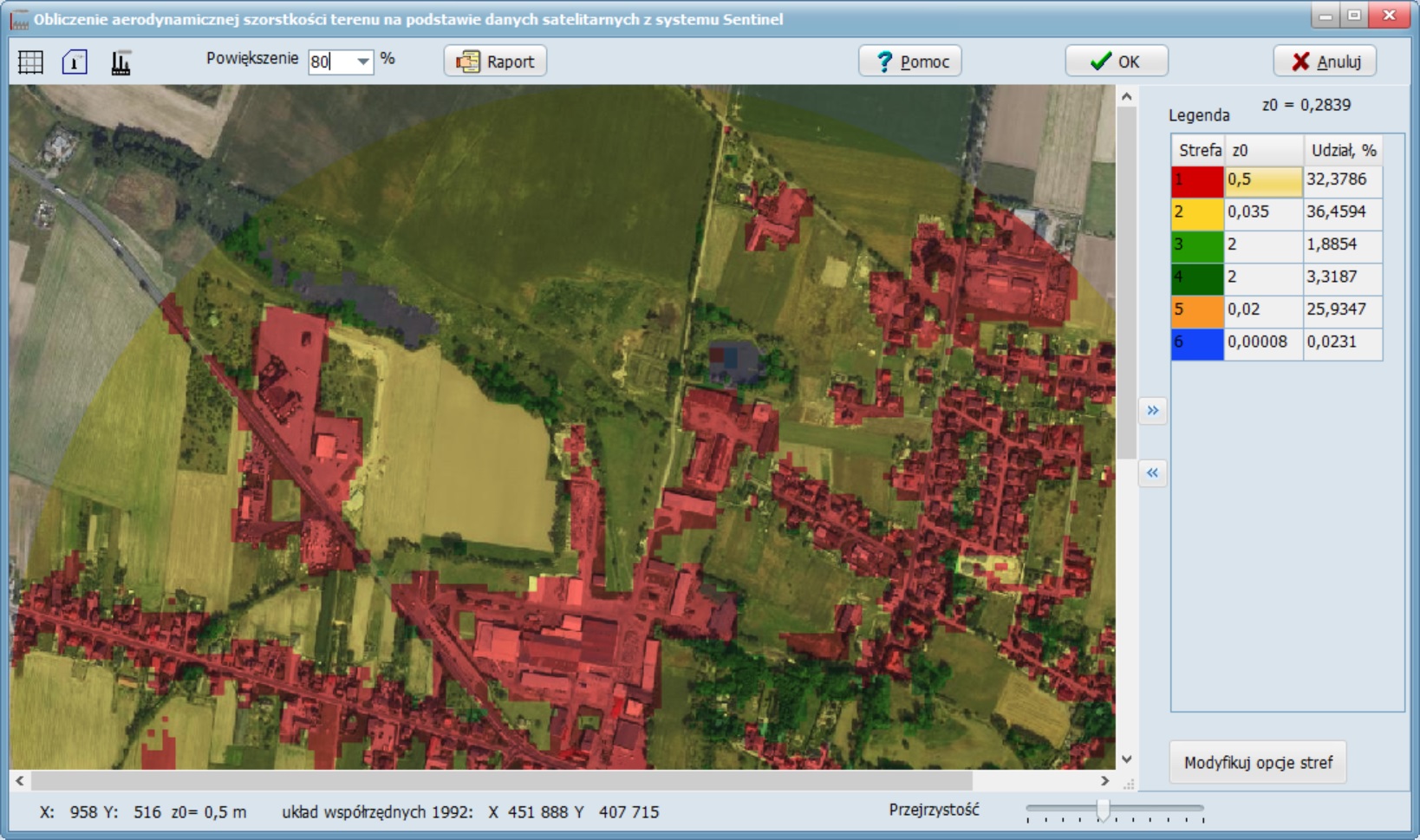Open Pomoc help

tap(910, 62)
